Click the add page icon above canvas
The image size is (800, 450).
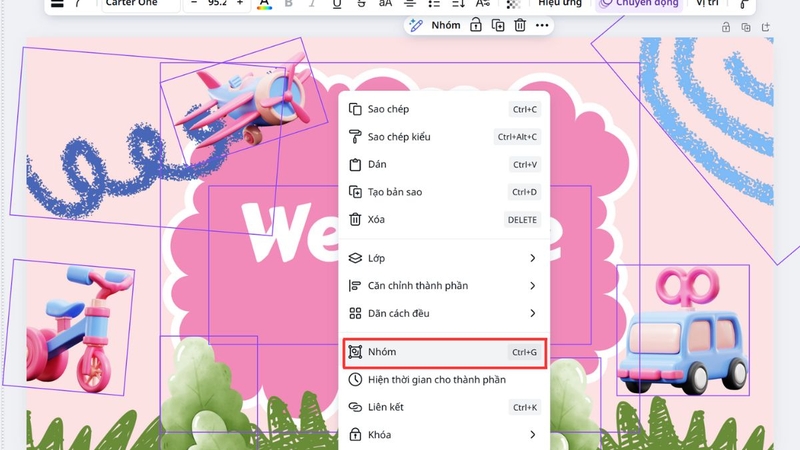point(765,28)
